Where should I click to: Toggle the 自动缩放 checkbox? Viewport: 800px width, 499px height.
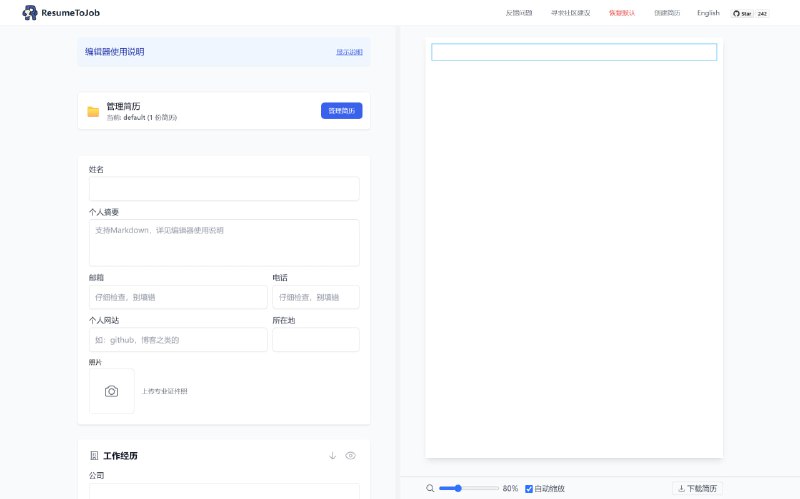[x=529, y=488]
